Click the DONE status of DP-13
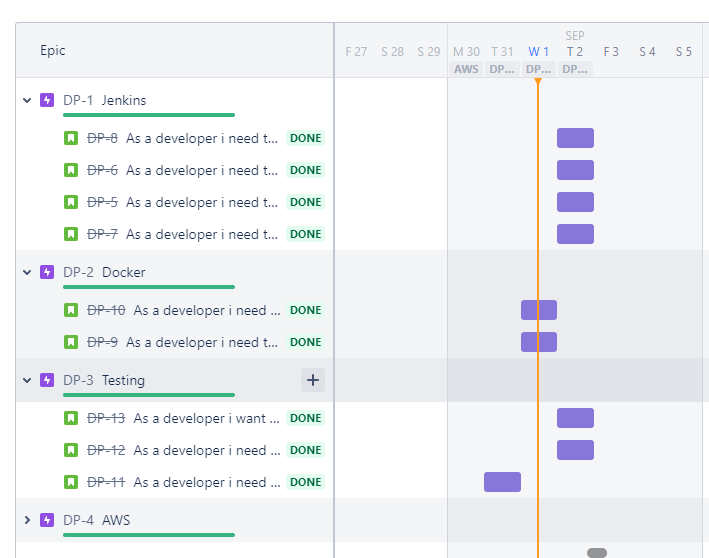The width and height of the screenshot is (709, 558). [306, 419]
